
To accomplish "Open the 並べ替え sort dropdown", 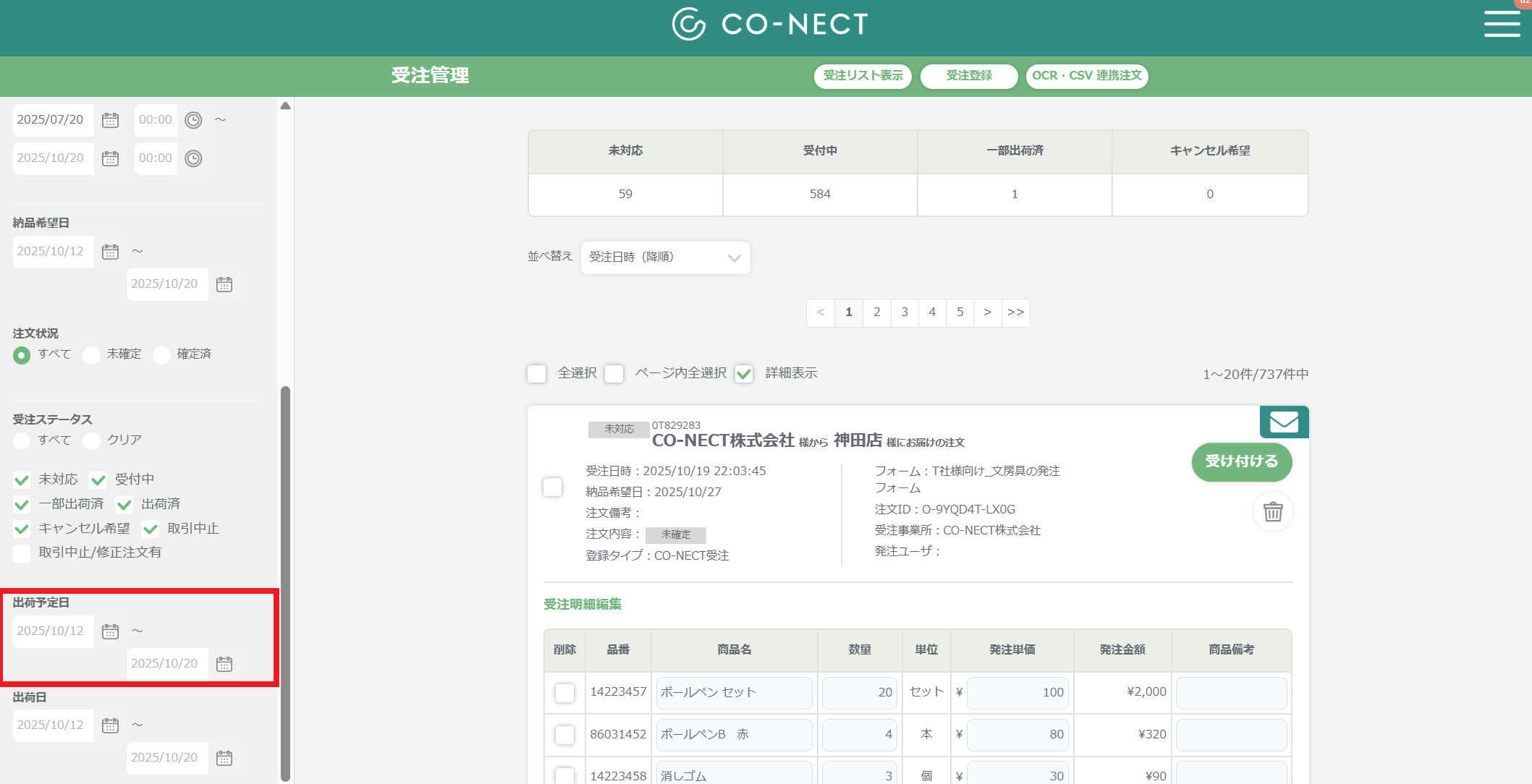I will click(x=665, y=257).
